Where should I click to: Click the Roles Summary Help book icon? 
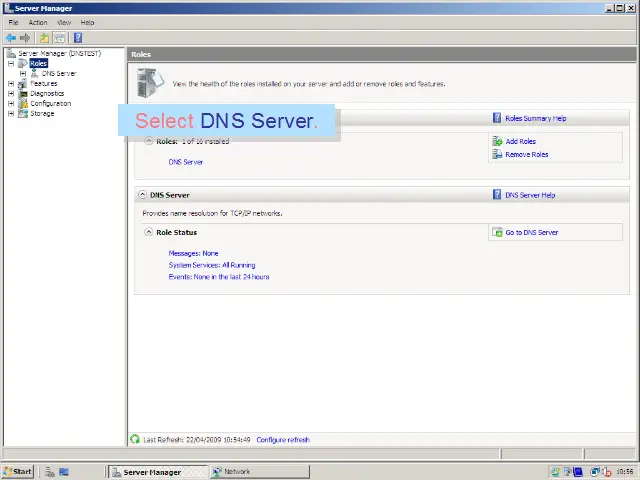coord(497,118)
